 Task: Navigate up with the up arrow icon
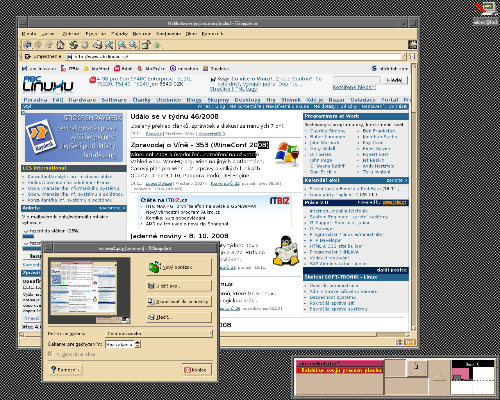pyautogui.click(x=49, y=45)
